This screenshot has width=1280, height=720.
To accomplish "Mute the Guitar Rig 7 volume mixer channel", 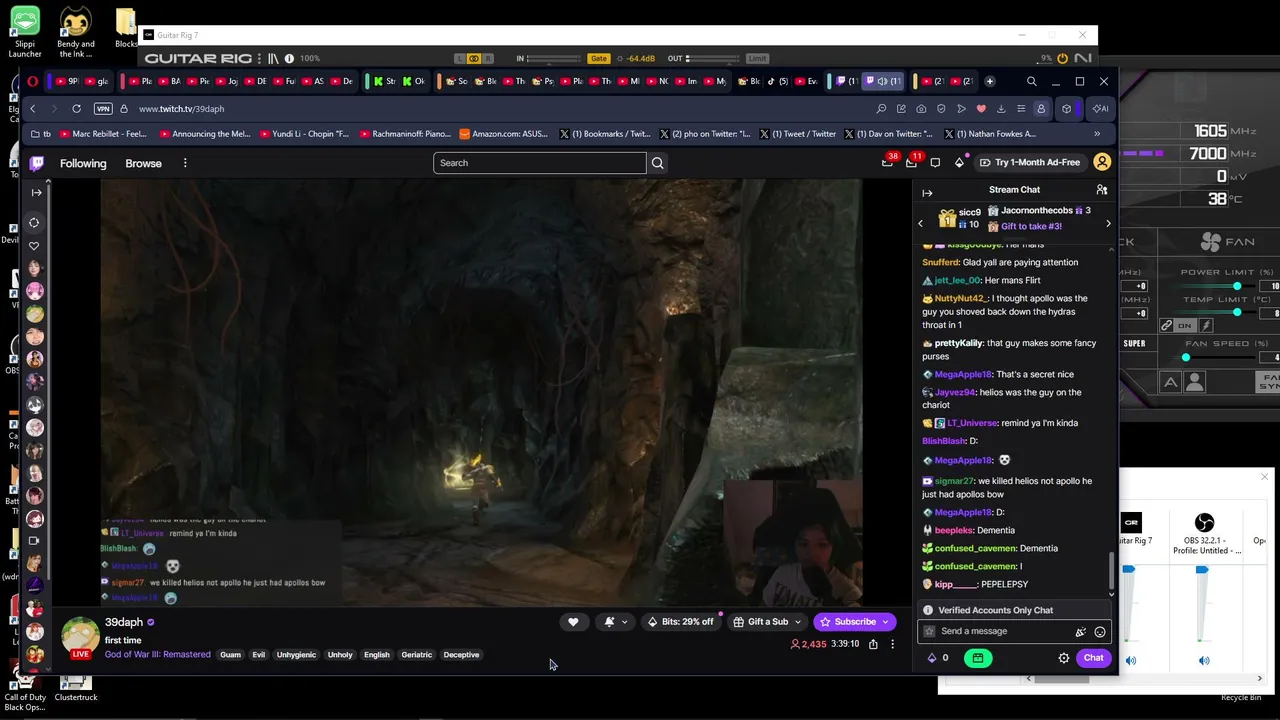I will click(1131, 660).
